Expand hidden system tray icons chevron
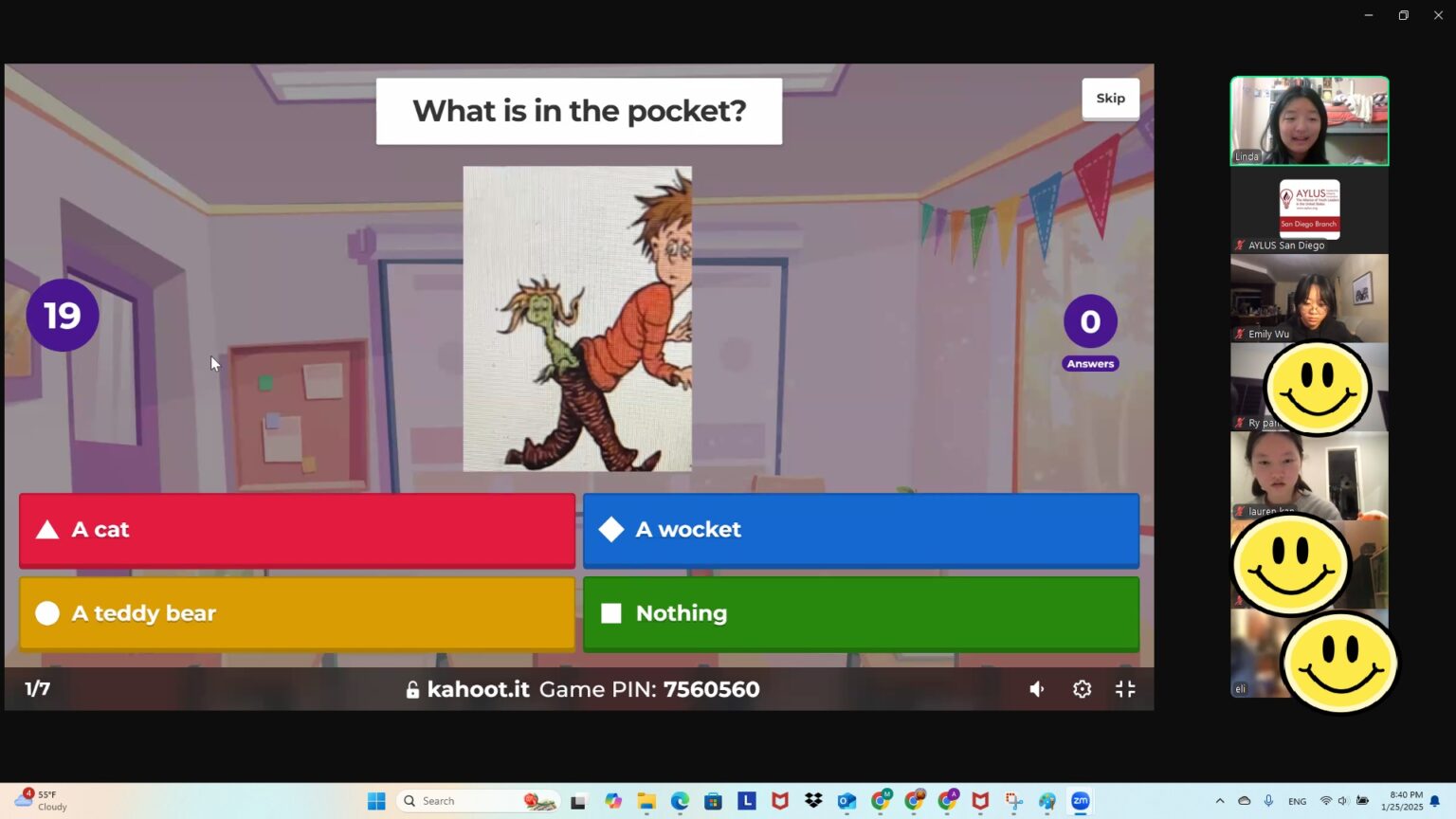Viewport: 1456px width, 819px height. click(1220, 801)
